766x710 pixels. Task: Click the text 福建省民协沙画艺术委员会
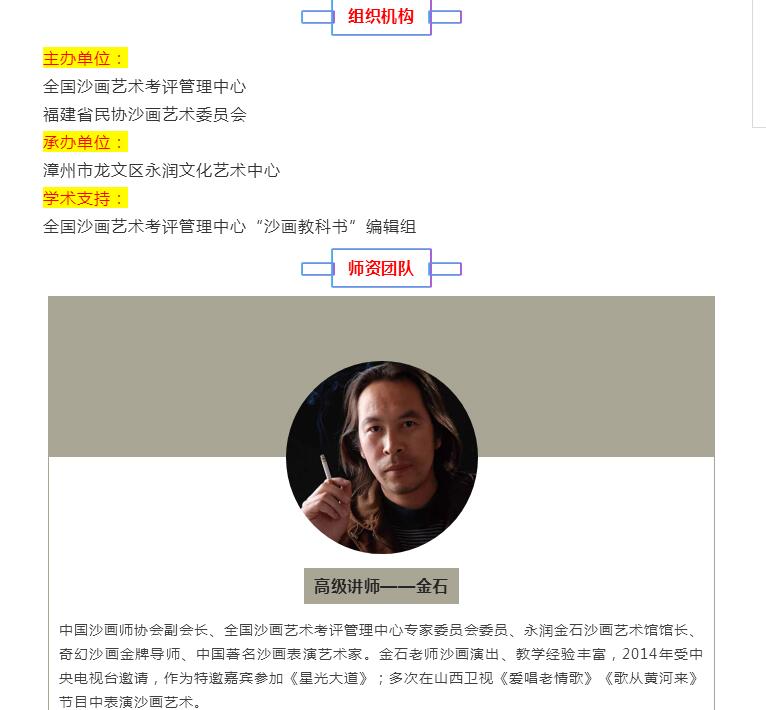(145, 114)
